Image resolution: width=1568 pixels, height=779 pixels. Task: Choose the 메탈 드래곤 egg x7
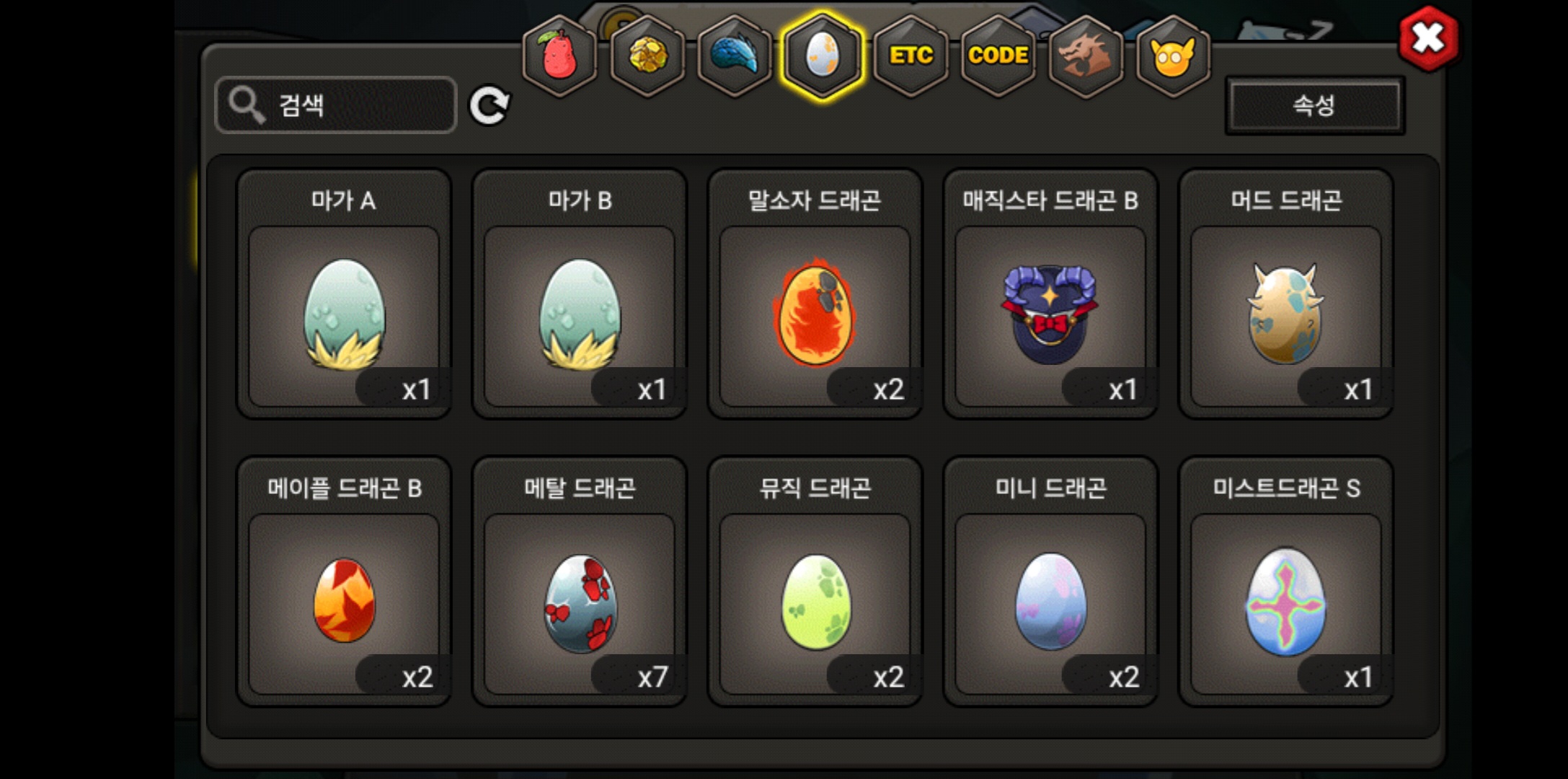(580, 581)
